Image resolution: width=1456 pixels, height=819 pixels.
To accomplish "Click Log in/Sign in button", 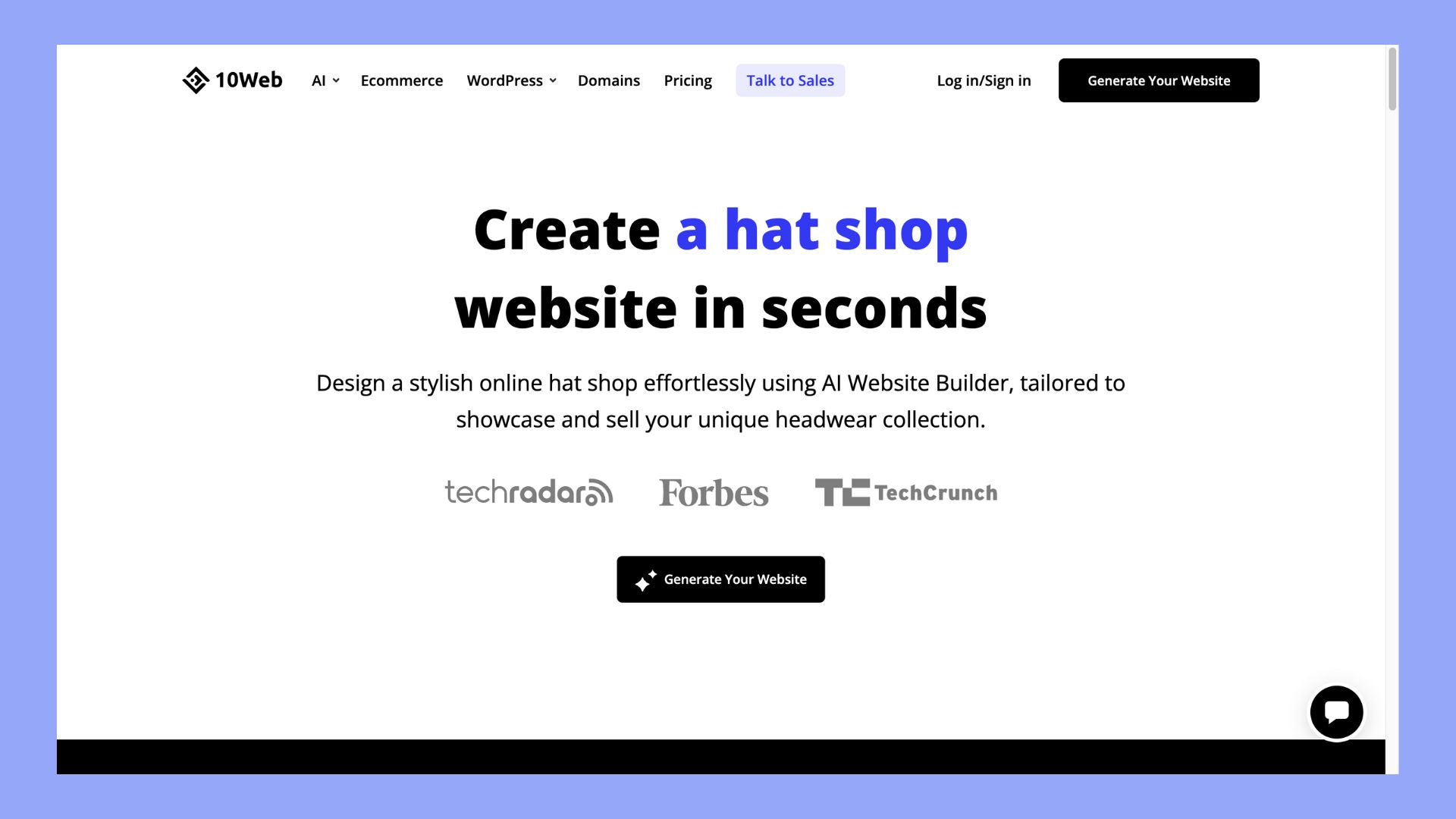I will (984, 80).
